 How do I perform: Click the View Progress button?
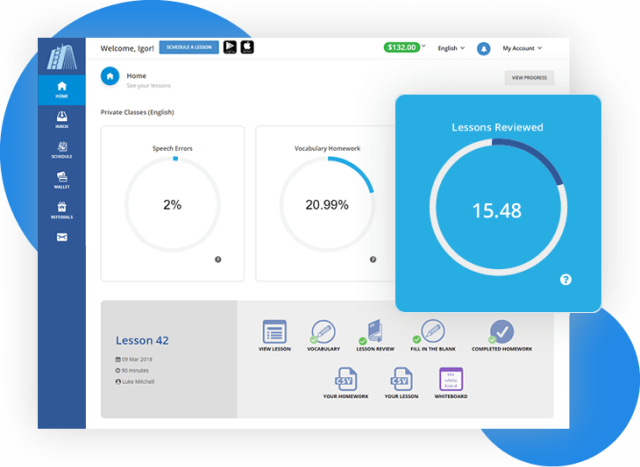point(528,76)
